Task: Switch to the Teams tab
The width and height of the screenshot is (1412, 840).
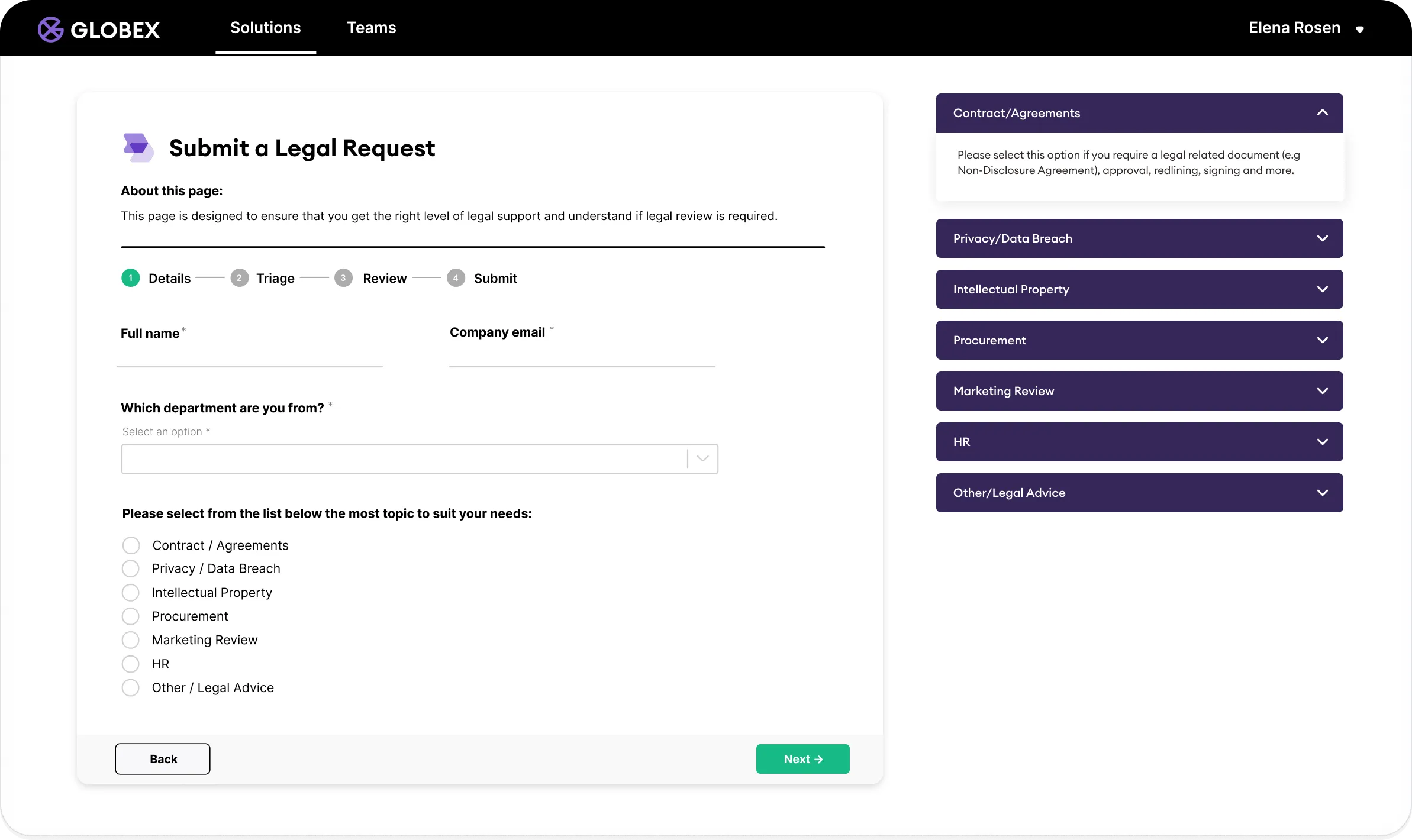Action: click(371, 27)
